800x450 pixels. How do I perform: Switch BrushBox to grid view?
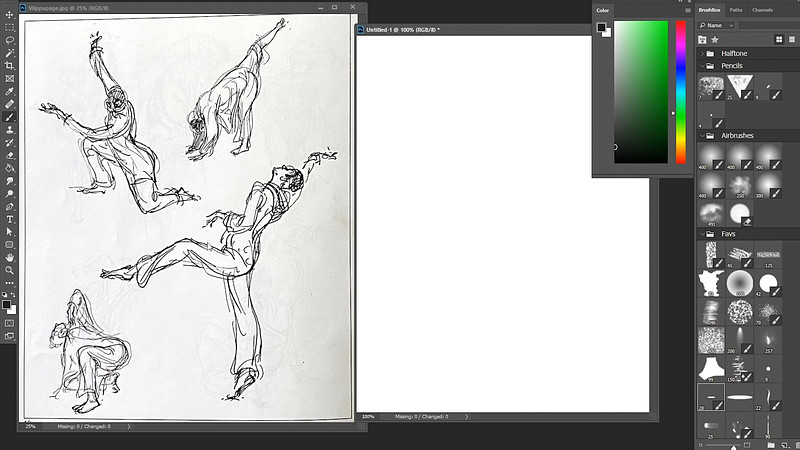click(779, 39)
